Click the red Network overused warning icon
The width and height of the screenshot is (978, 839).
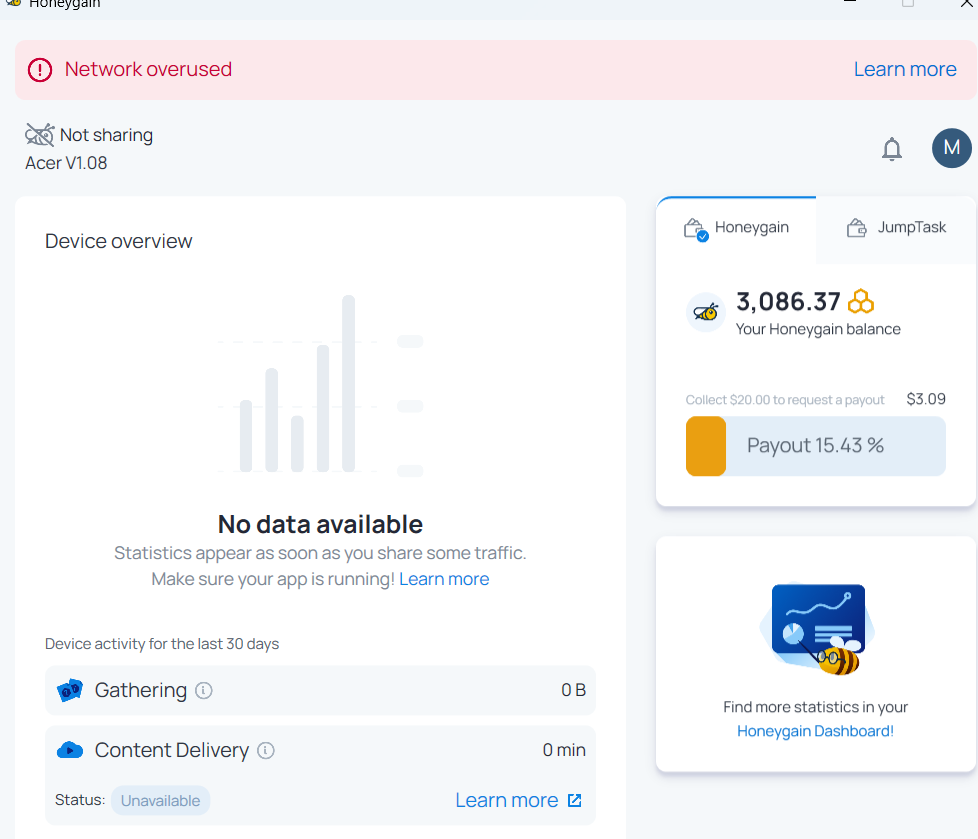pos(40,70)
